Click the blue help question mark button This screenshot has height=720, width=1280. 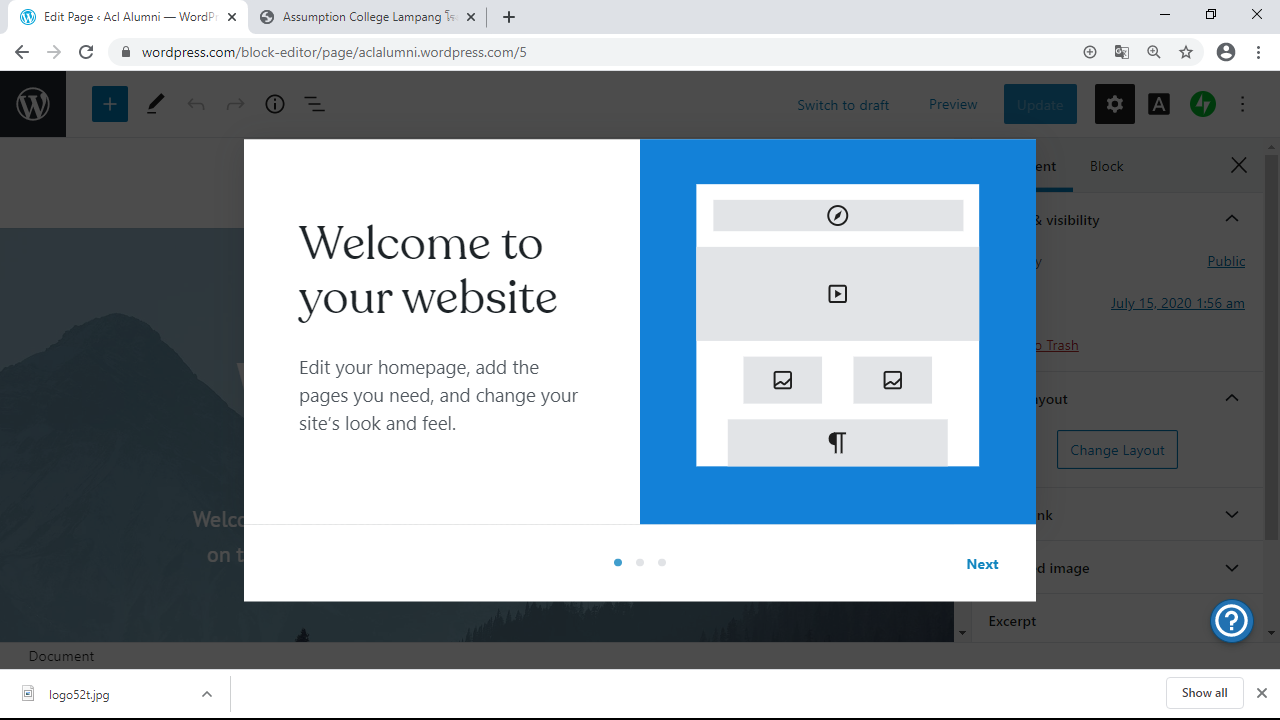pyautogui.click(x=1232, y=621)
